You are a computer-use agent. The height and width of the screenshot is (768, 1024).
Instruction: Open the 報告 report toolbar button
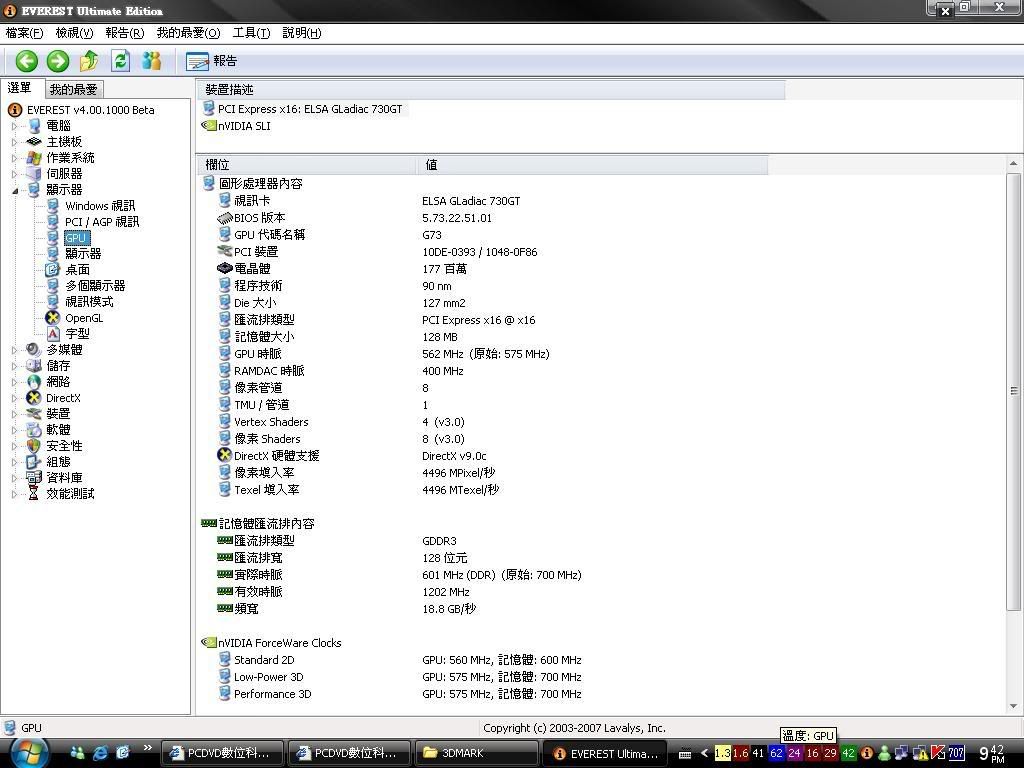[212, 61]
